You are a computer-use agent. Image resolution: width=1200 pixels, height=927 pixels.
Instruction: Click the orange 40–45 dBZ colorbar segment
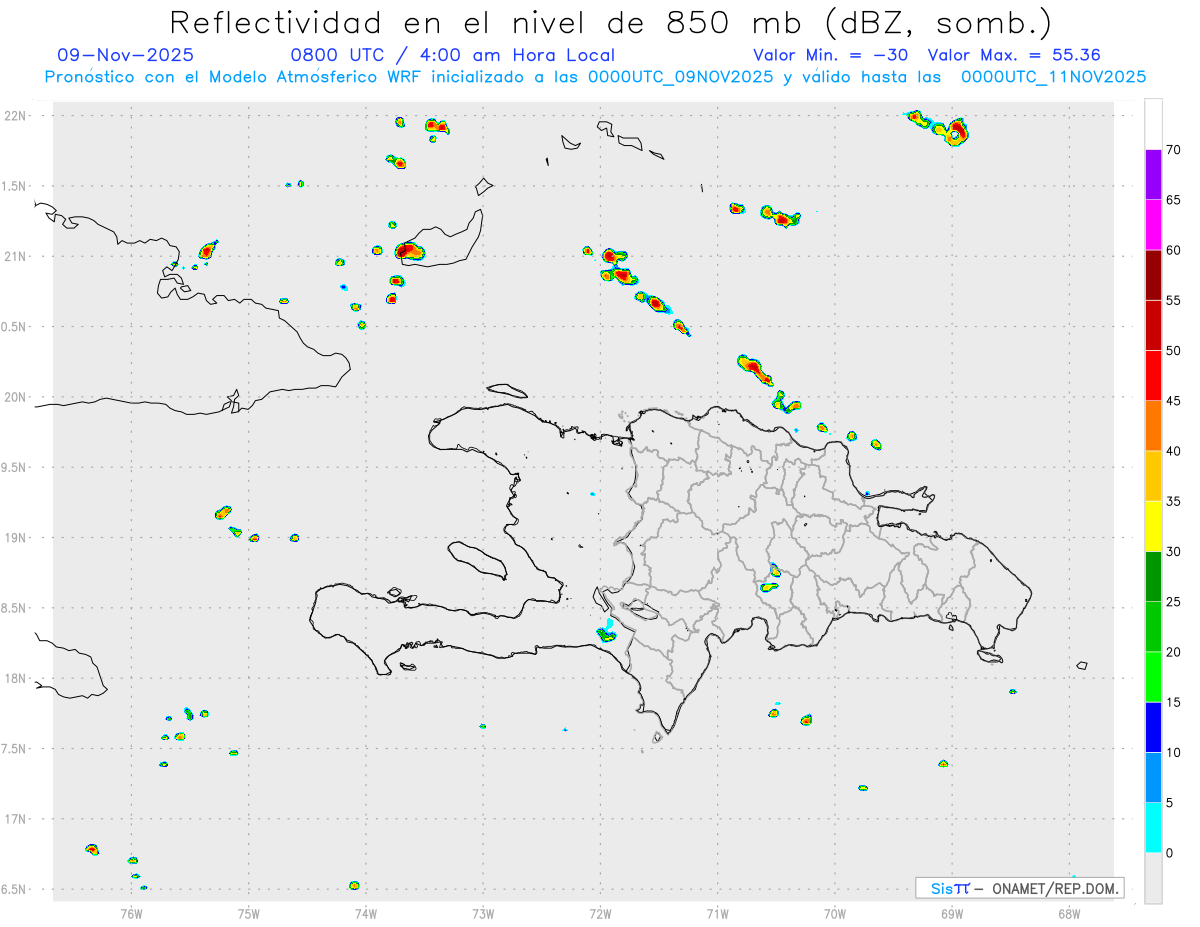point(1153,426)
